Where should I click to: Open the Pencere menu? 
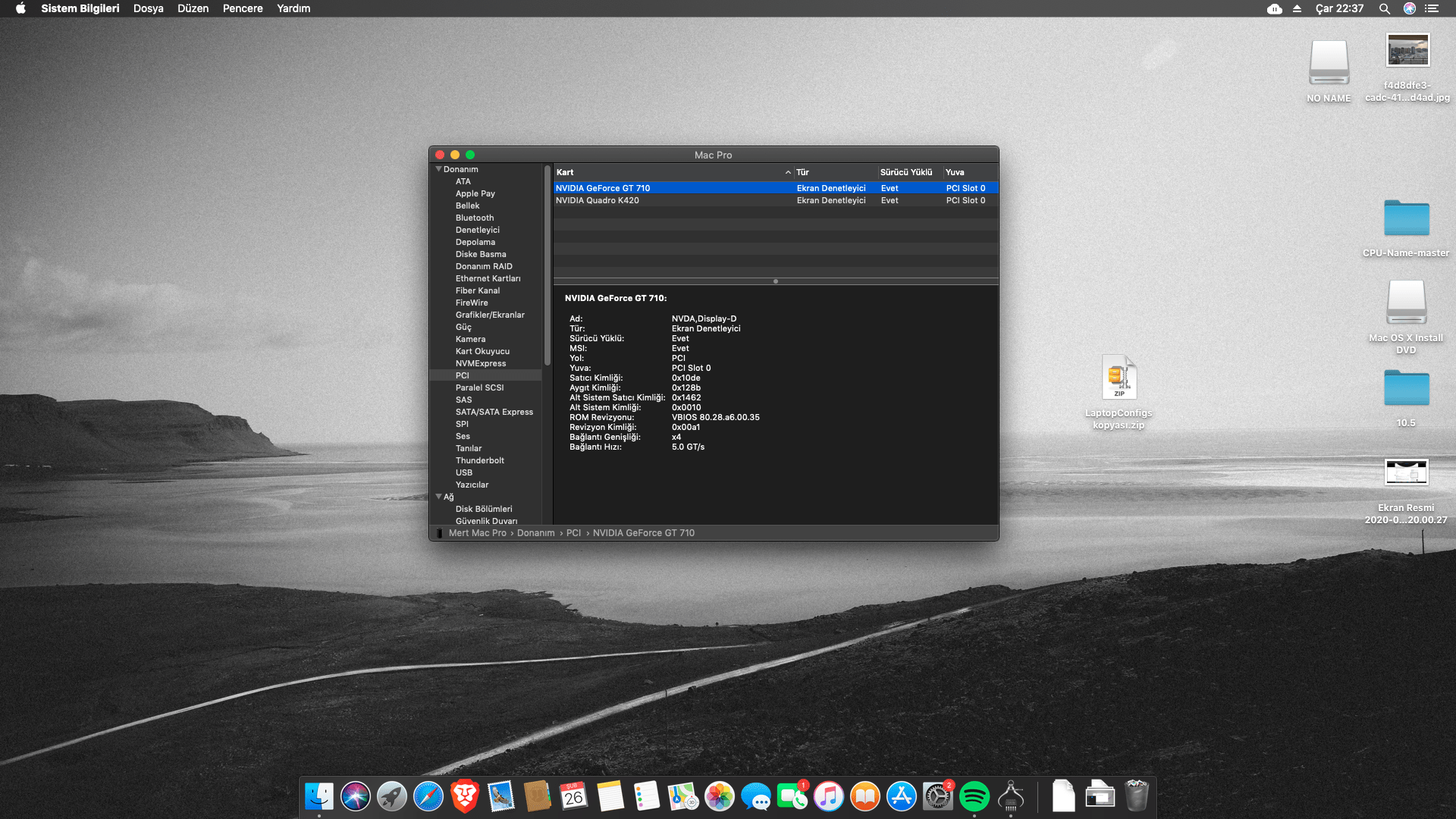pyautogui.click(x=243, y=8)
